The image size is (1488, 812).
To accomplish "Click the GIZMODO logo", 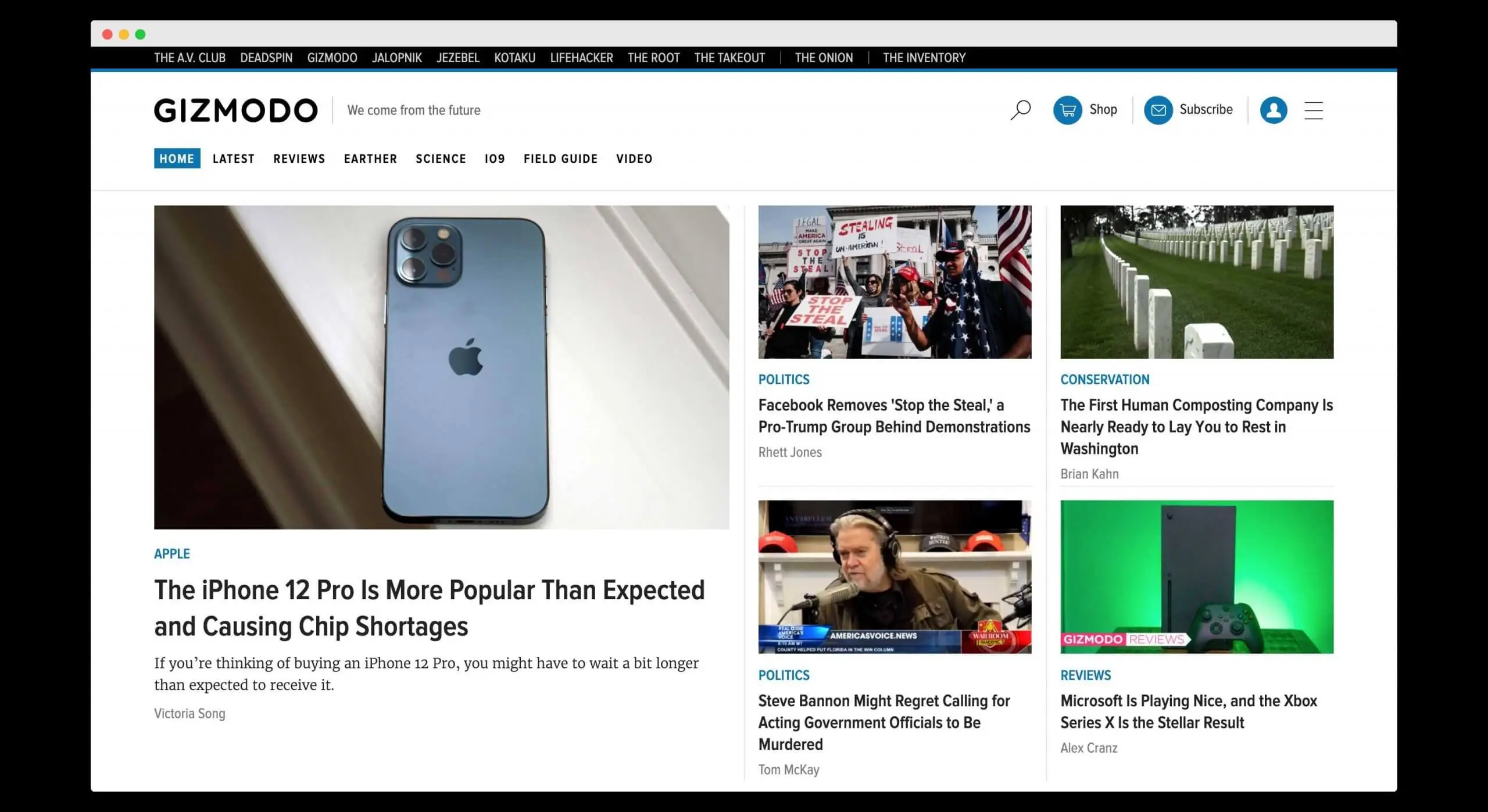I will point(235,110).
